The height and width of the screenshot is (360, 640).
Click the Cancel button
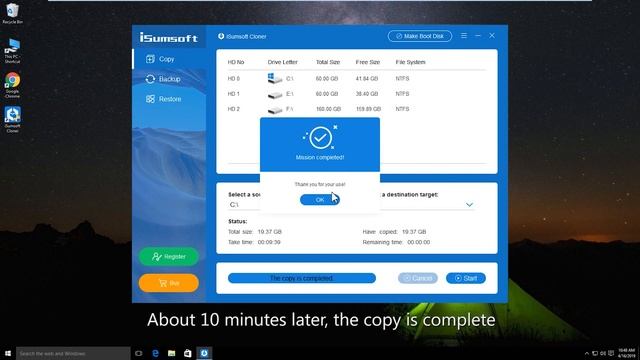418,278
